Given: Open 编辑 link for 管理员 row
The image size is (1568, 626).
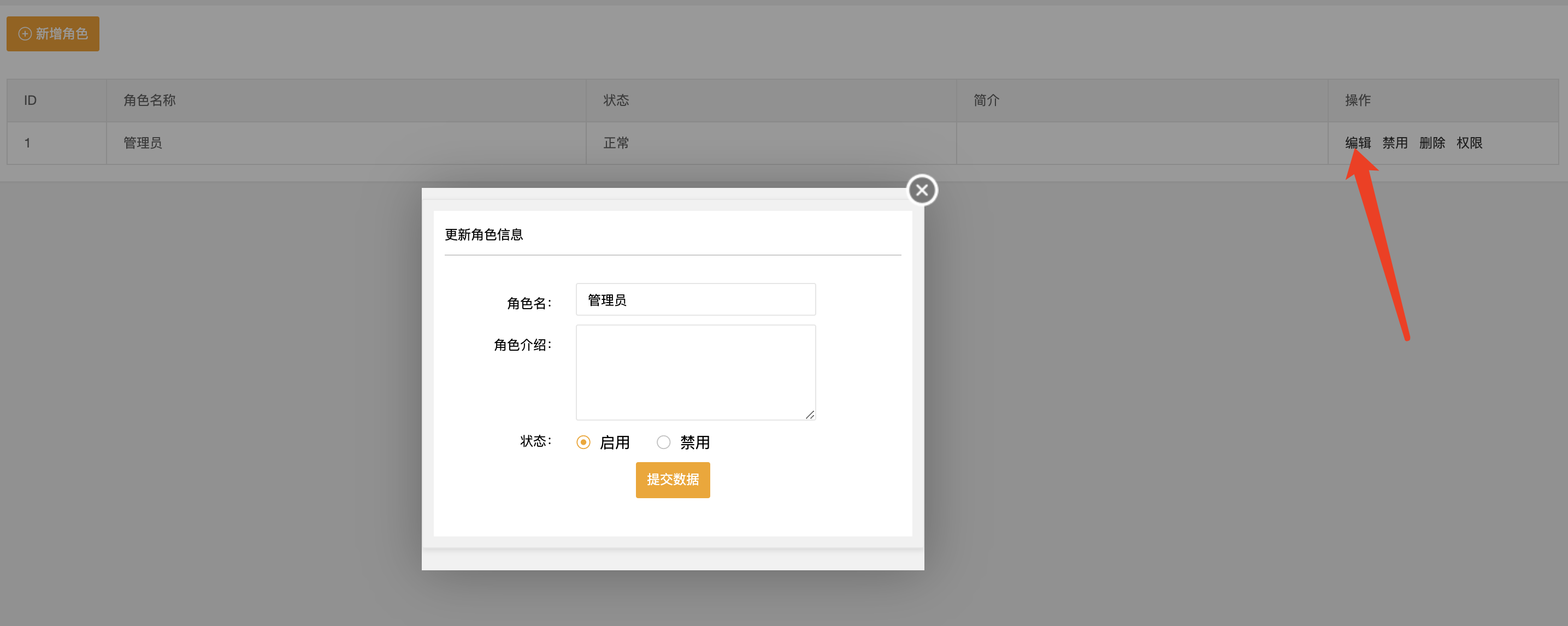Looking at the screenshot, I should pos(1358,143).
